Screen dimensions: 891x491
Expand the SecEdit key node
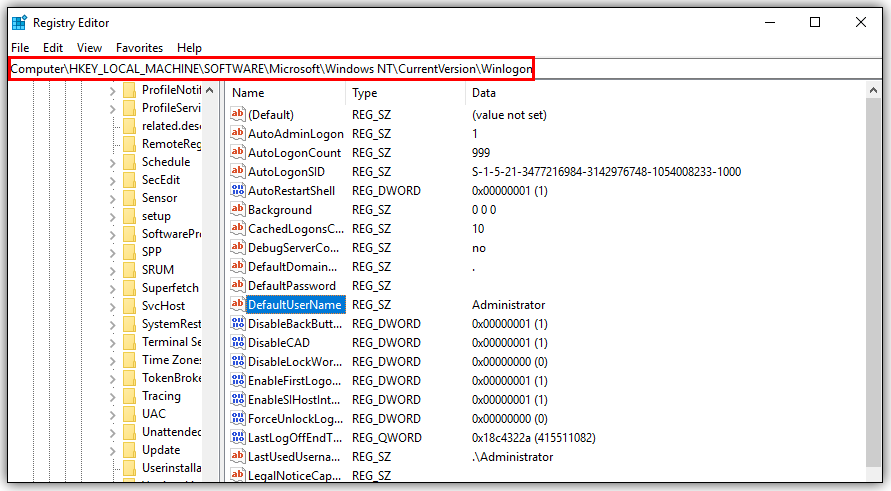click(x=113, y=181)
